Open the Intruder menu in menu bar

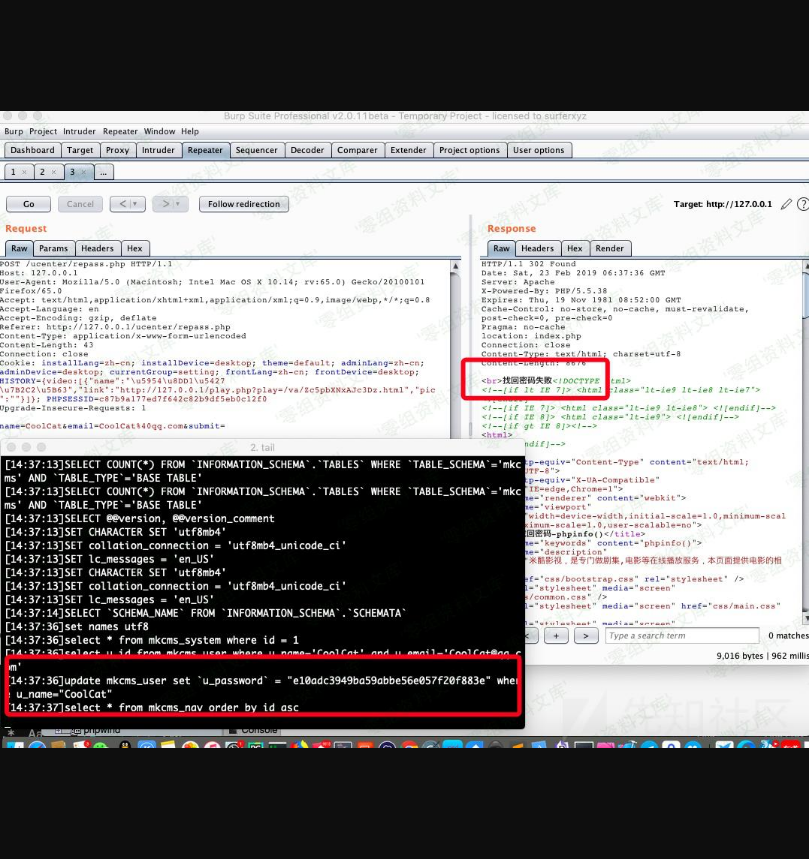click(x=79, y=131)
